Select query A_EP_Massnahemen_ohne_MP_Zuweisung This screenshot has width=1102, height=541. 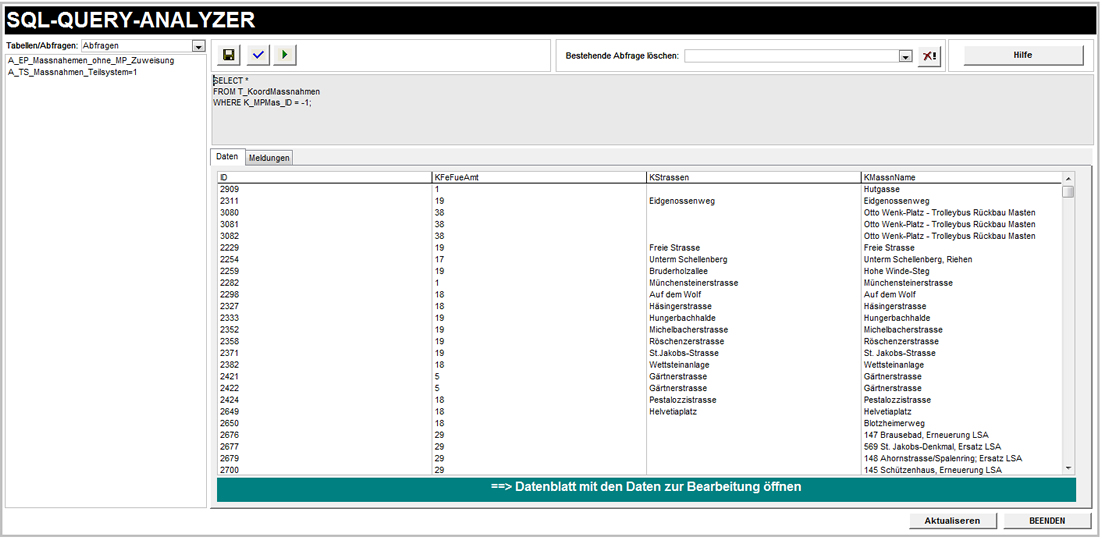(91, 61)
